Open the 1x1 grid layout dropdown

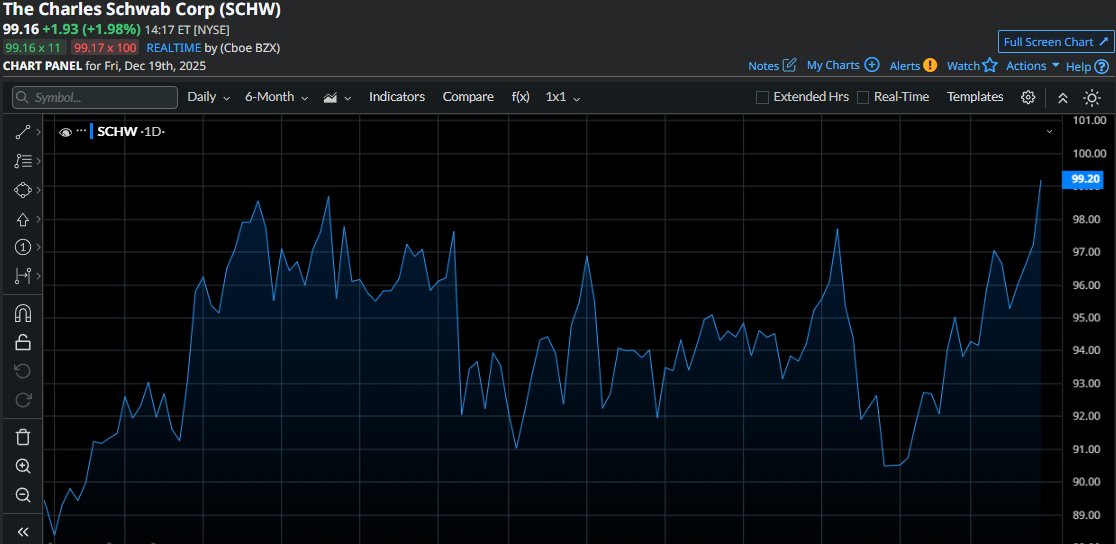(x=563, y=97)
